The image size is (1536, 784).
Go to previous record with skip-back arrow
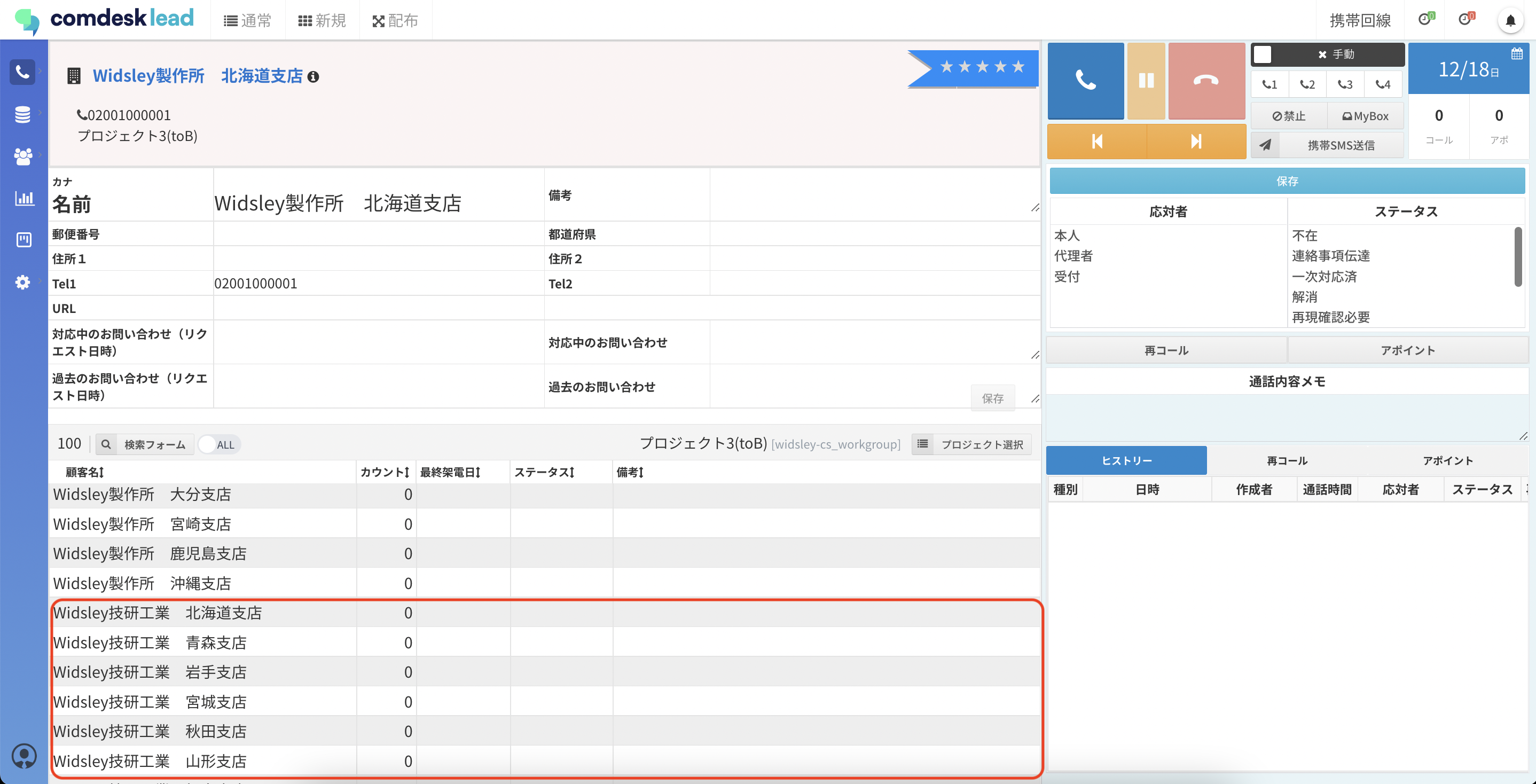(1096, 142)
